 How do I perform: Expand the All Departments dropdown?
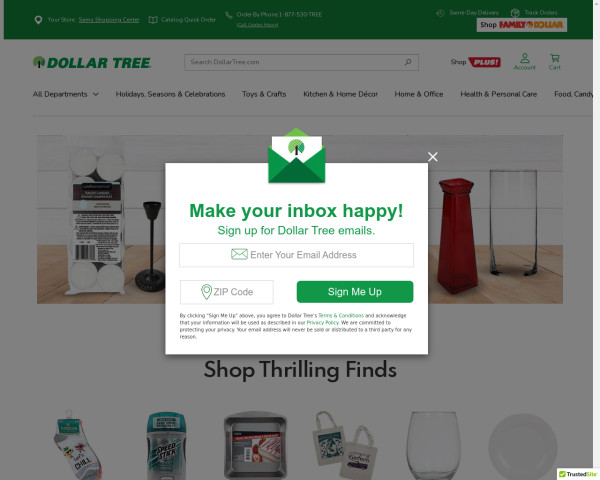[65, 94]
